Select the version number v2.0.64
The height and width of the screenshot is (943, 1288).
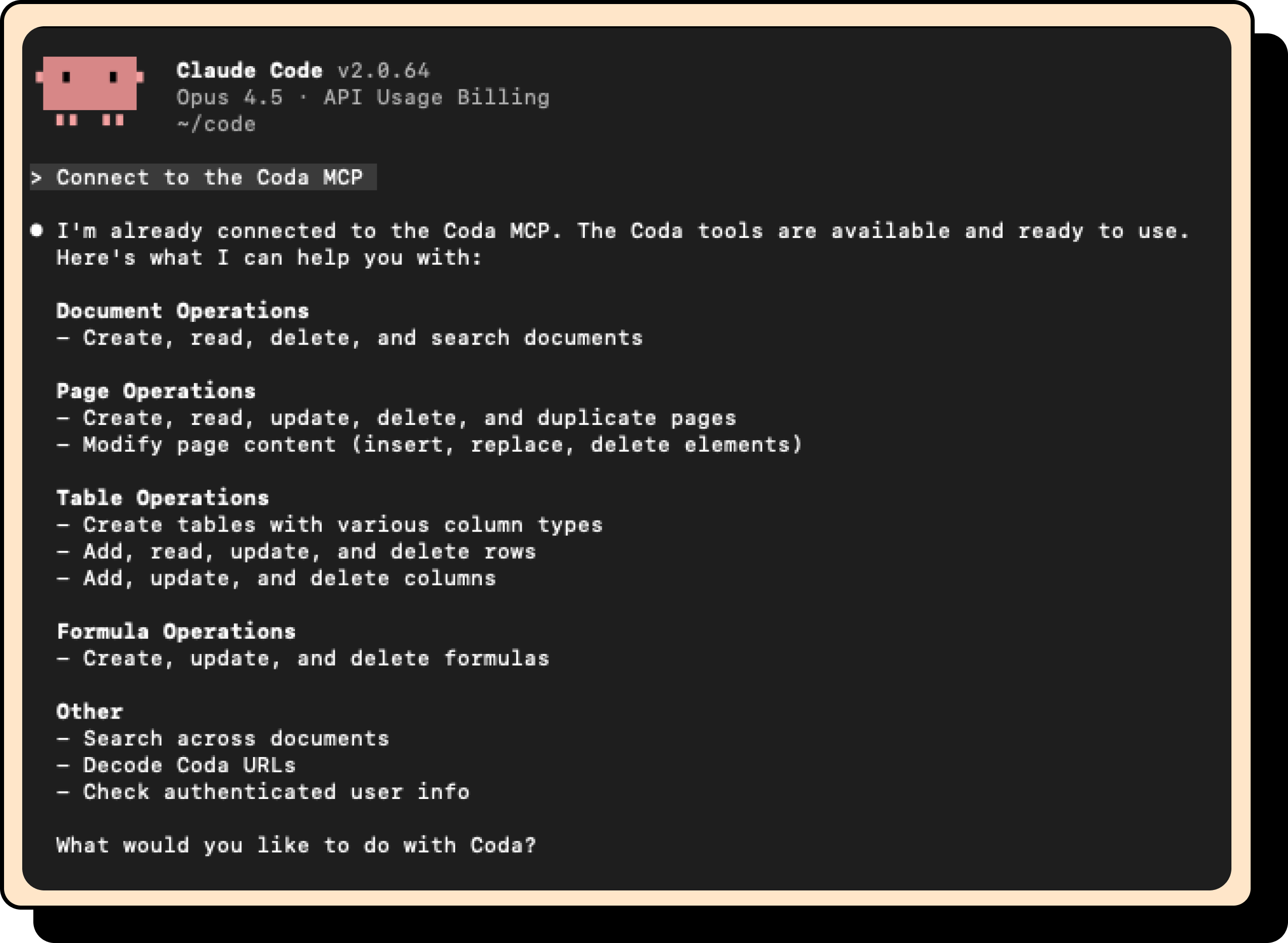click(x=383, y=71)
